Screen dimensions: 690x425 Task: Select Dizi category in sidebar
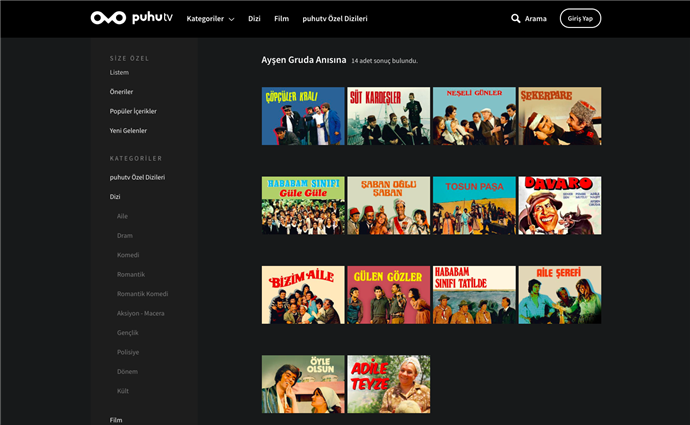click(115, 197)
